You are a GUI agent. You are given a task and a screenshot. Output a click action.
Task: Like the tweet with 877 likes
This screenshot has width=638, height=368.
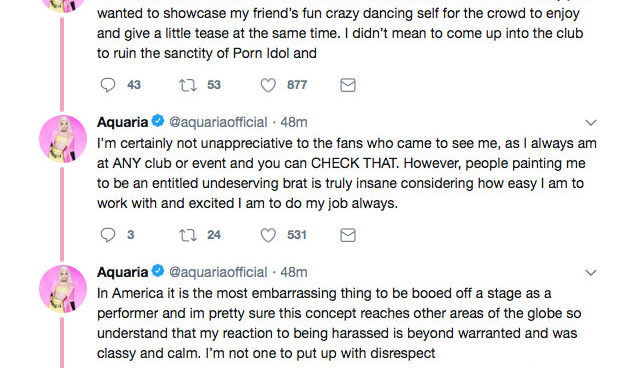tap(268, 85)
